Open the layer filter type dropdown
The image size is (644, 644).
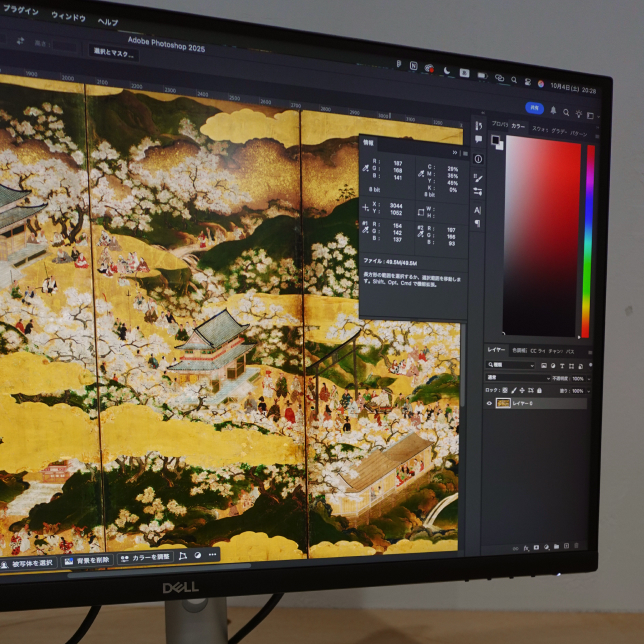(508, 365)
